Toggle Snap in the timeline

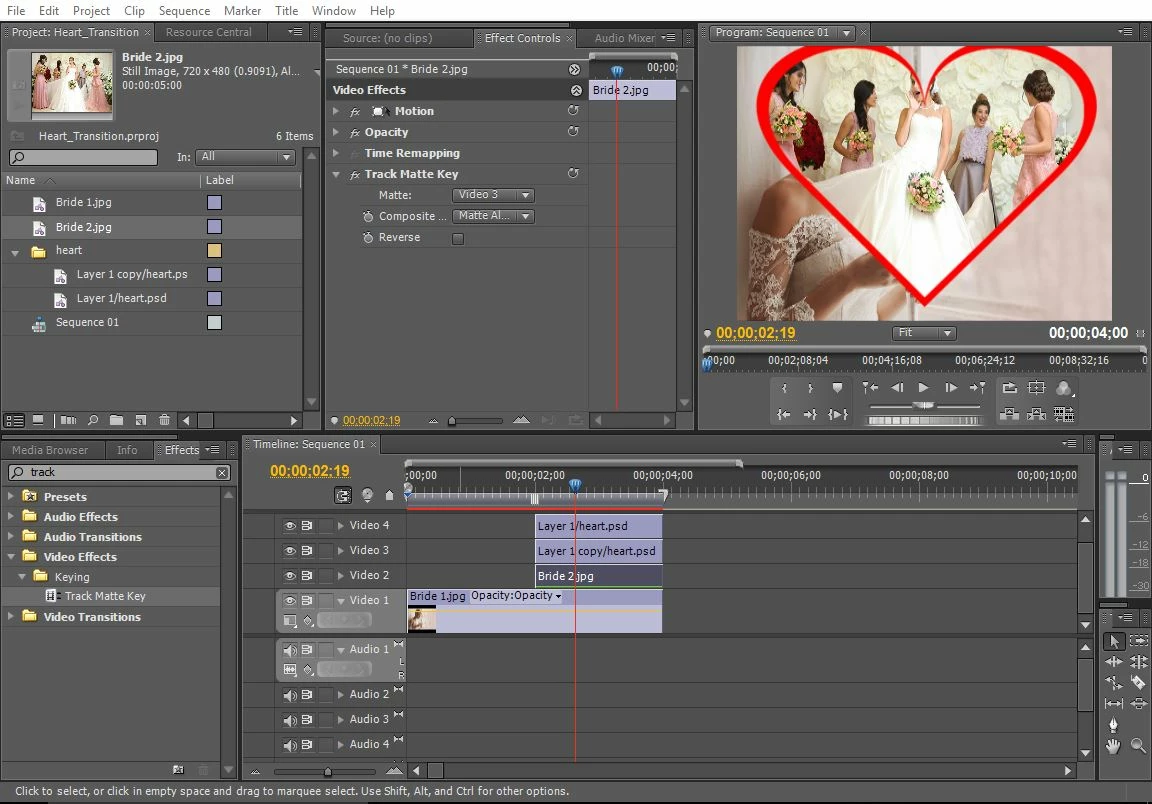click(343, 495)
